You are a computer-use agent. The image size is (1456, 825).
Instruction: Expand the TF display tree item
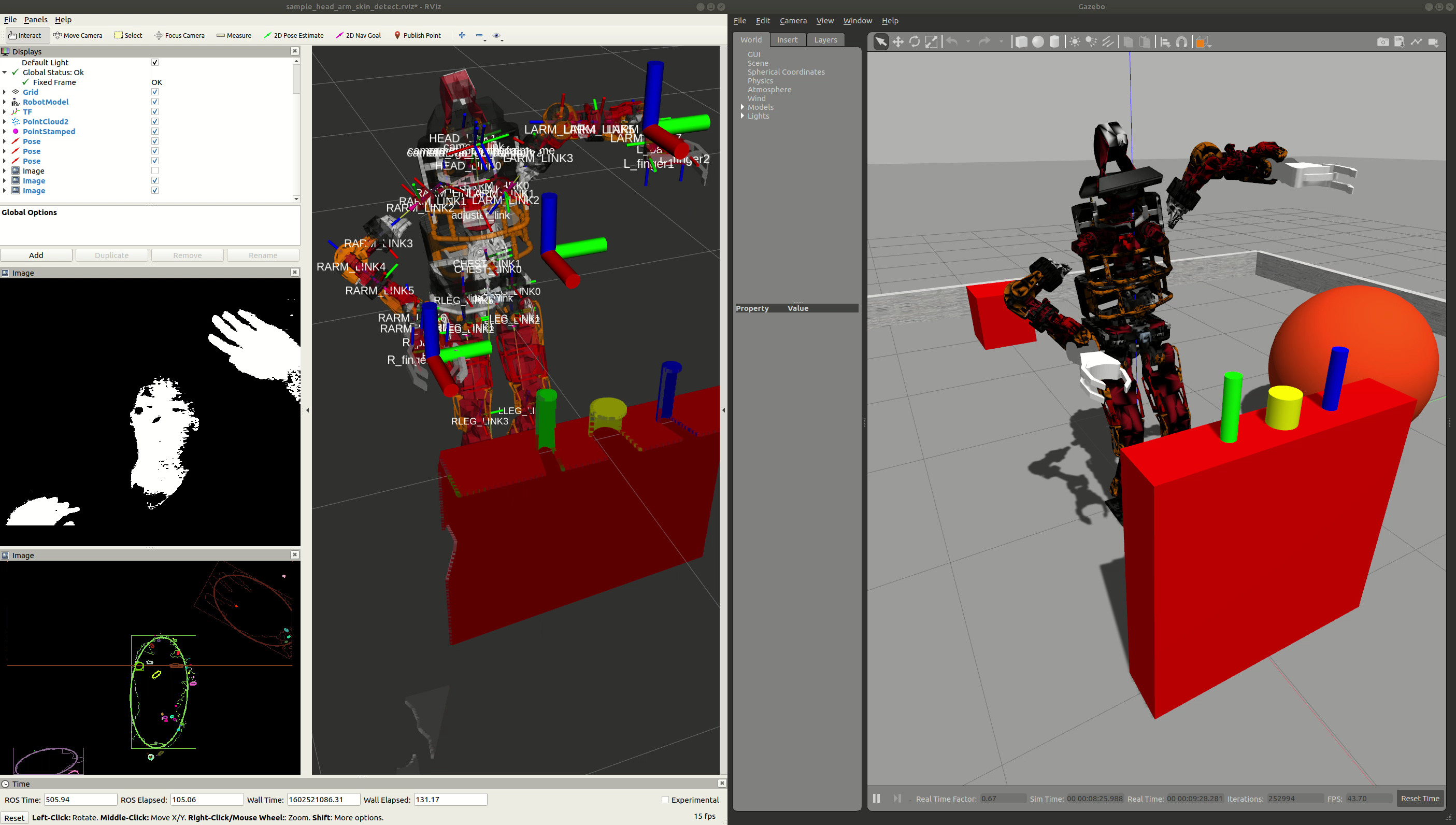click(x=5, y=112)
